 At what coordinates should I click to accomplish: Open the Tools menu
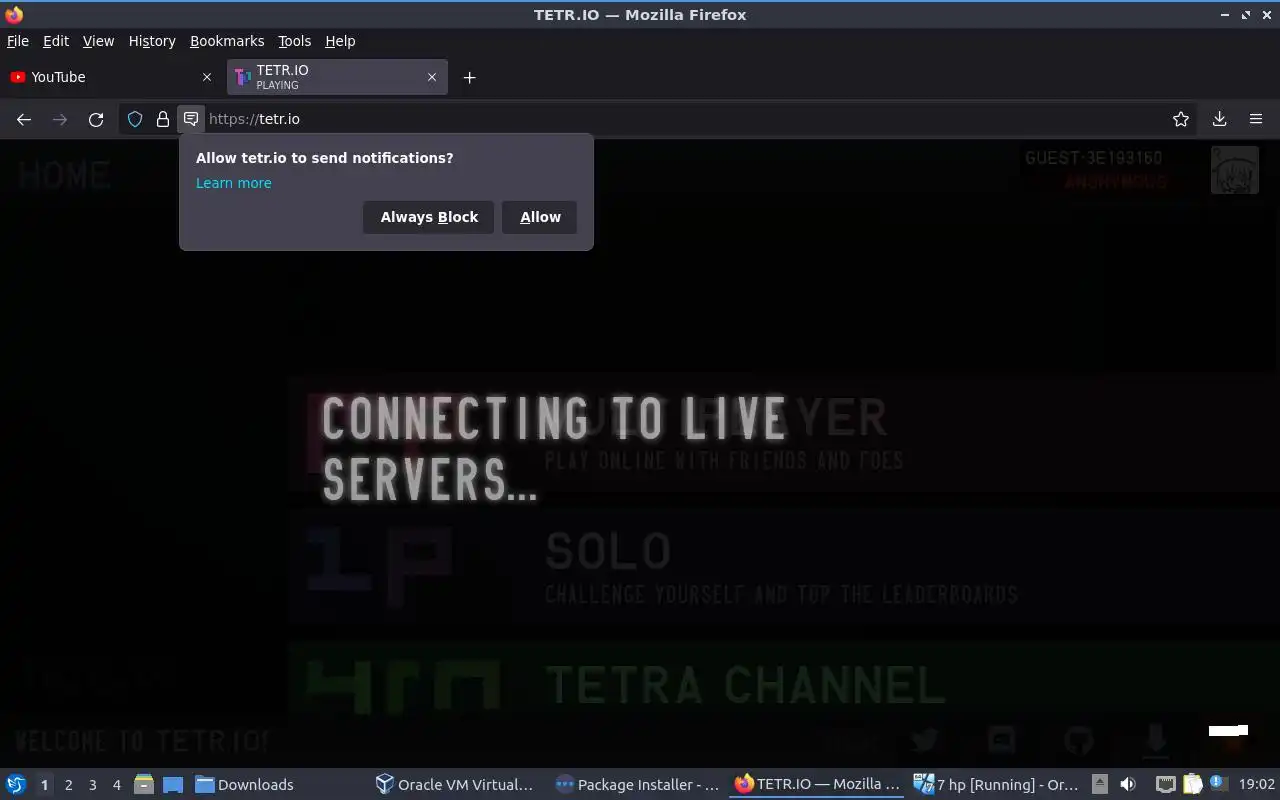point(294,41)
